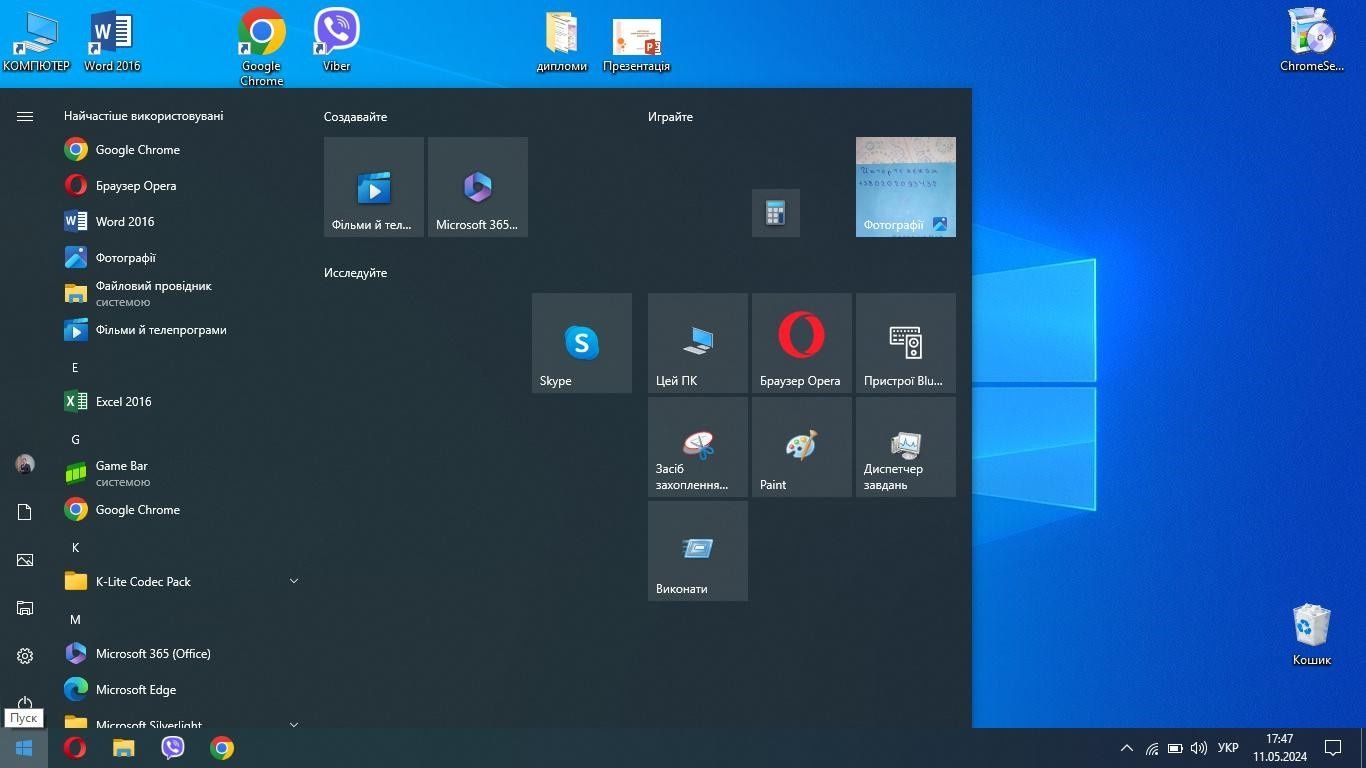The height and width of the screenshot is (768, 1366).
Task: Open Viber from the taskbar
Action: click(173, 748)
